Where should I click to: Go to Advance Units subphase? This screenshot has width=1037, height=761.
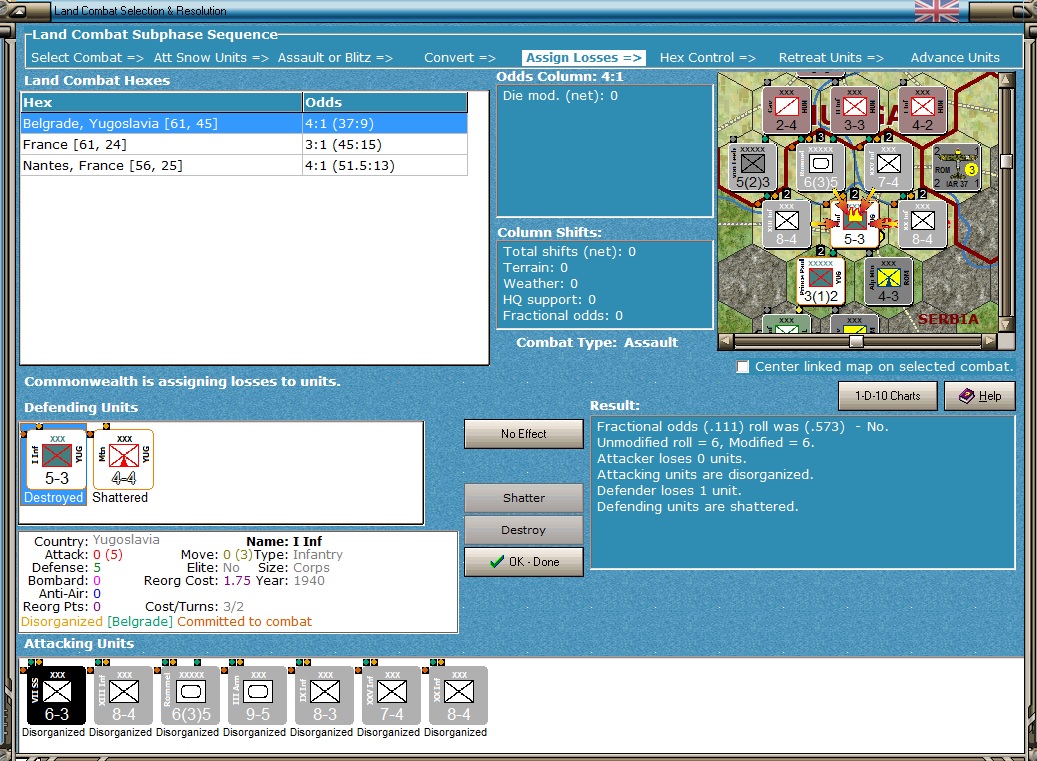pos(955,58)
